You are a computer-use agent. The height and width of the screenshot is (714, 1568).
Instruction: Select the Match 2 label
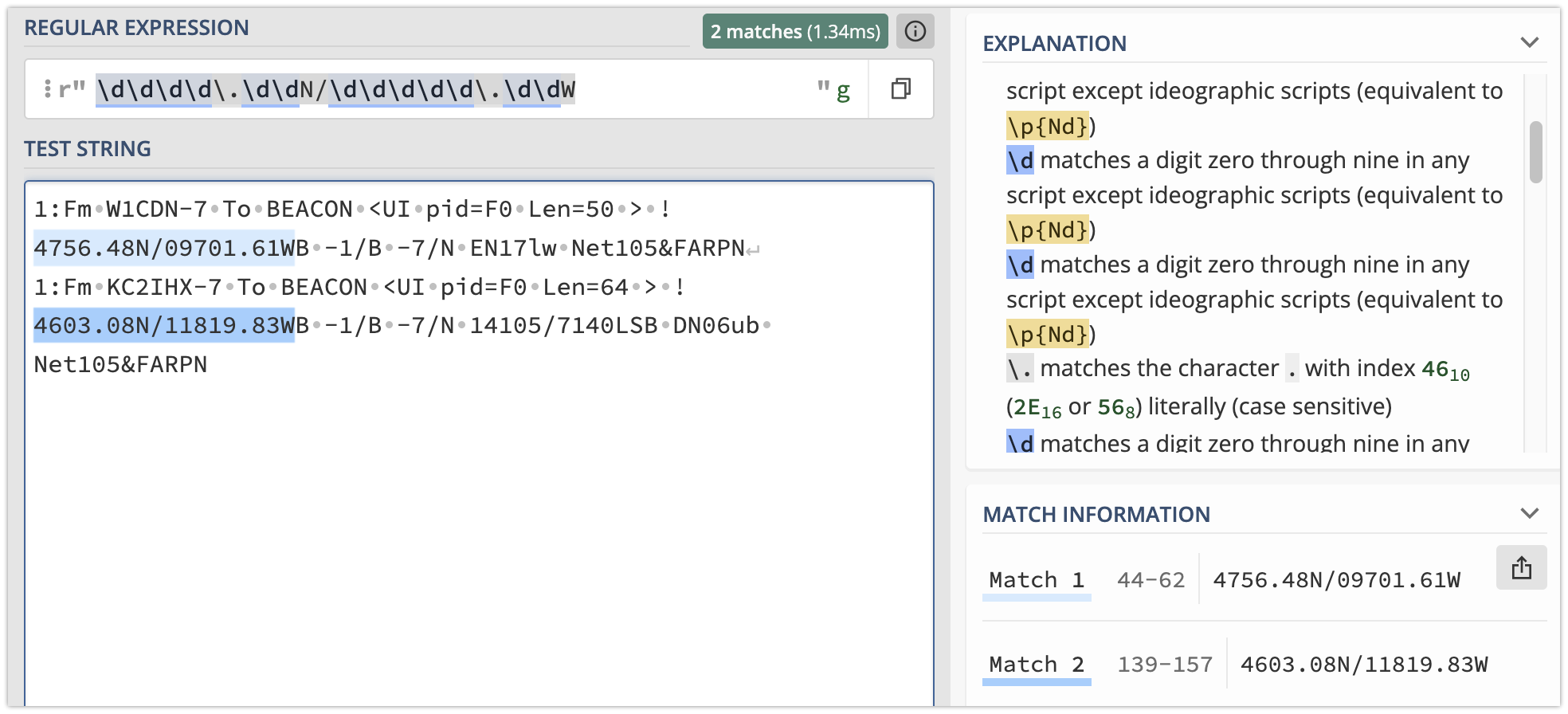1036,665
